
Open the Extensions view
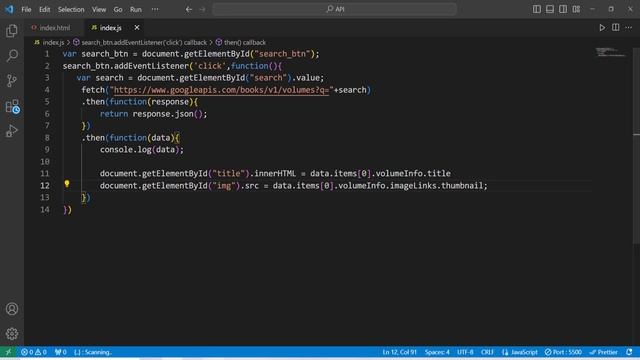[12, 106]
